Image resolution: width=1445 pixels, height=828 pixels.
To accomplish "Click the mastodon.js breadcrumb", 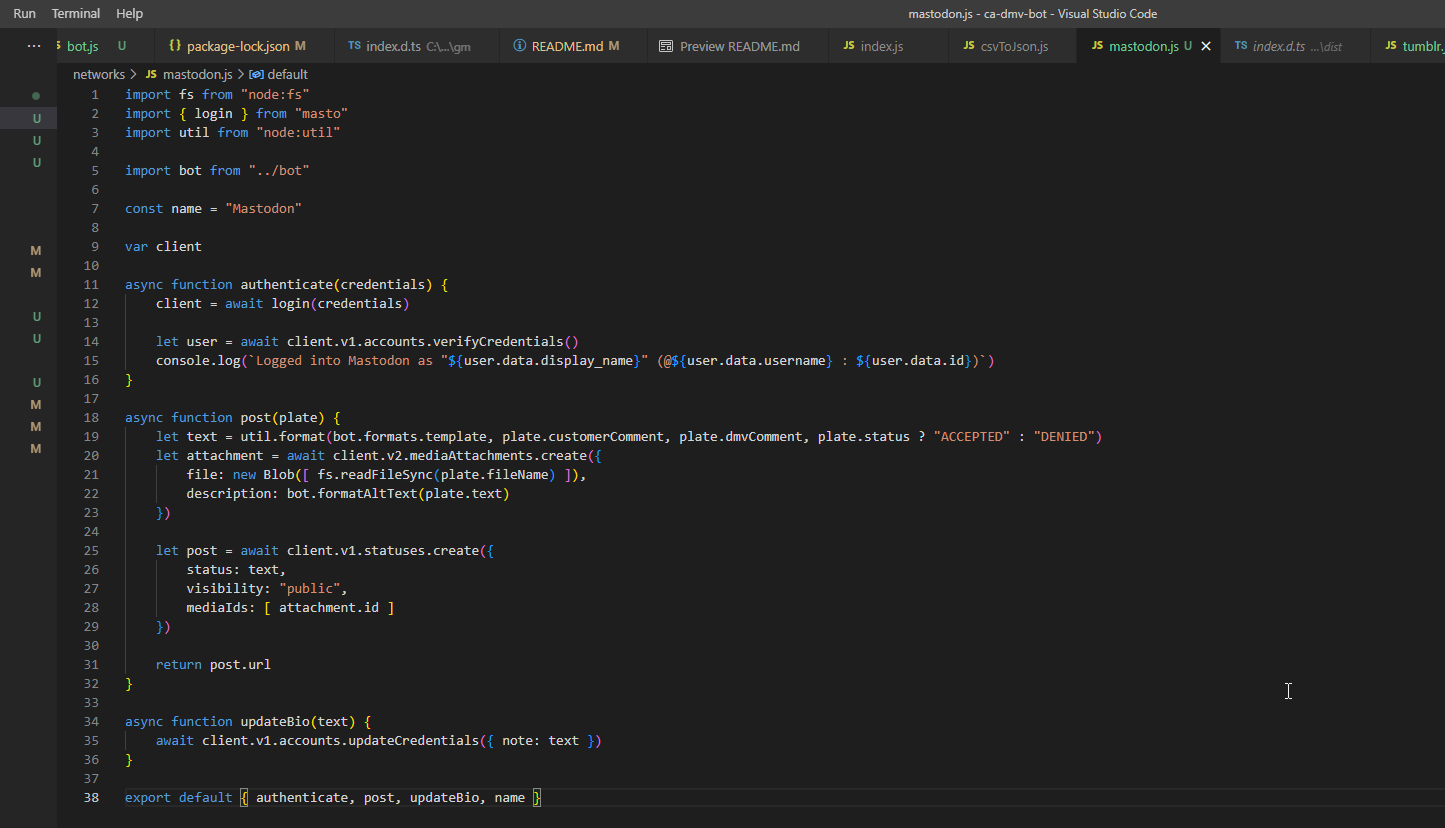I will pos(197,74).
